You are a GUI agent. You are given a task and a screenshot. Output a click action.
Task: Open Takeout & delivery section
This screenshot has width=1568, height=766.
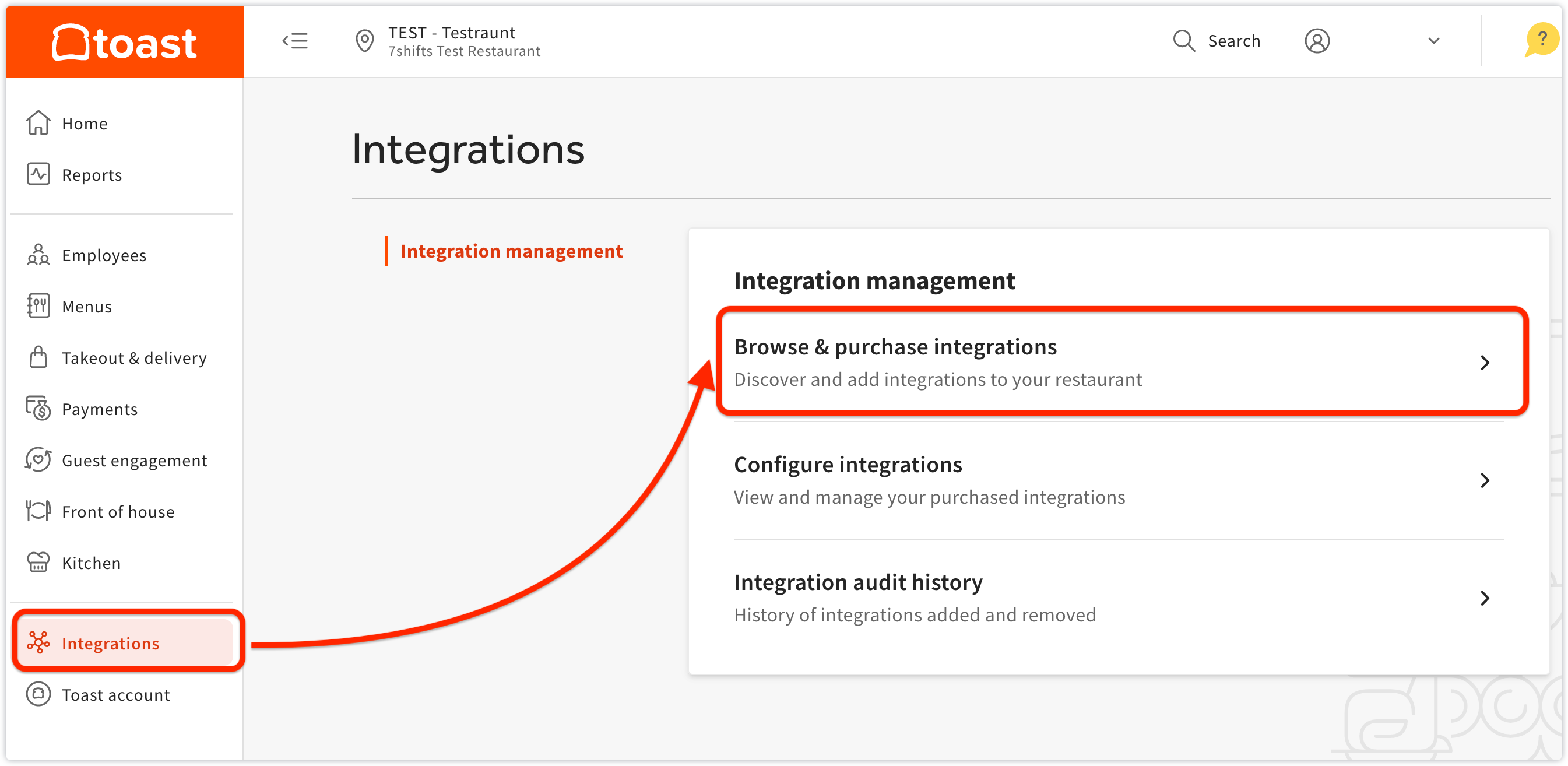(x=134, y=357)
